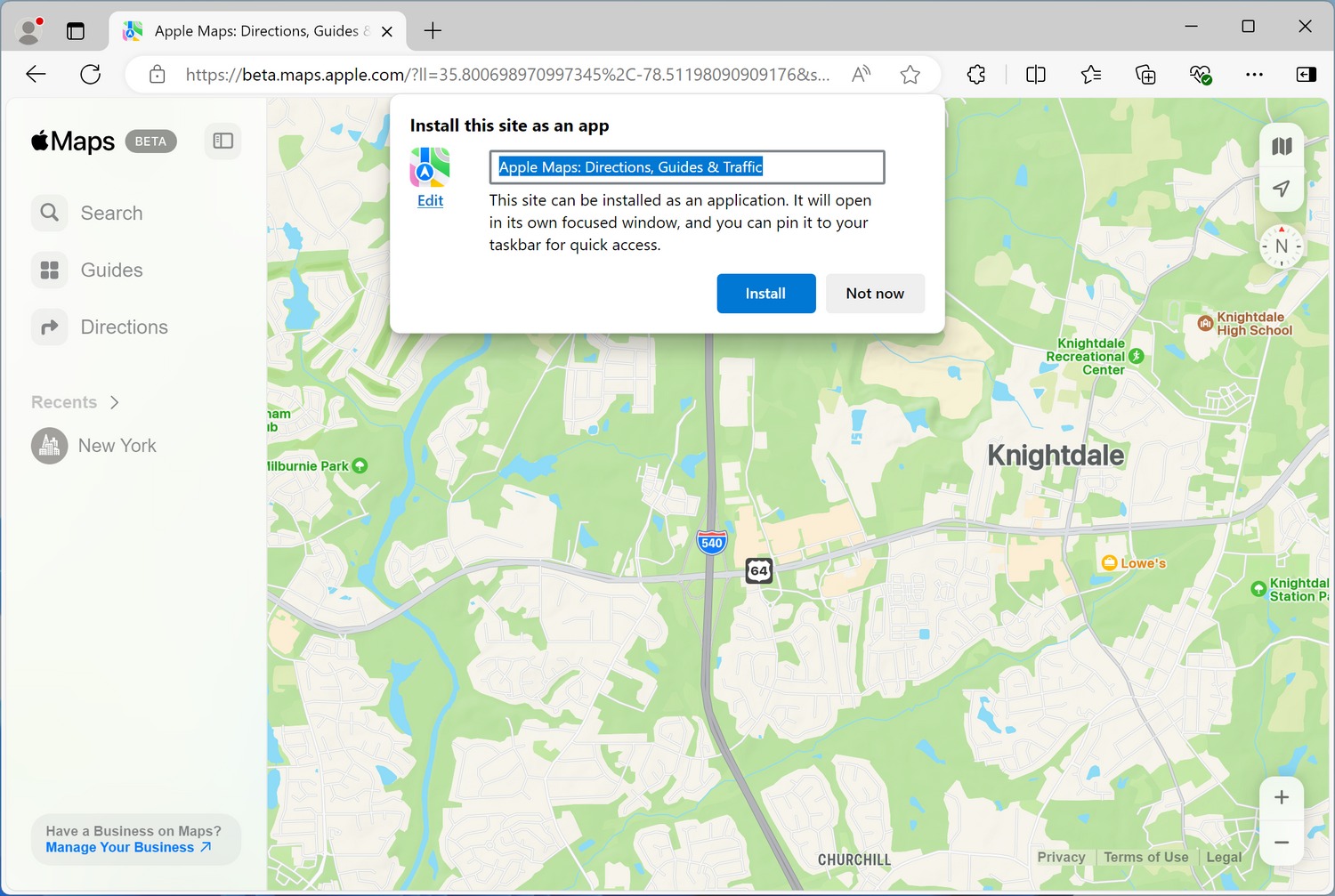
Task: Click the Route 64 shield
Action: pos(758,570)
